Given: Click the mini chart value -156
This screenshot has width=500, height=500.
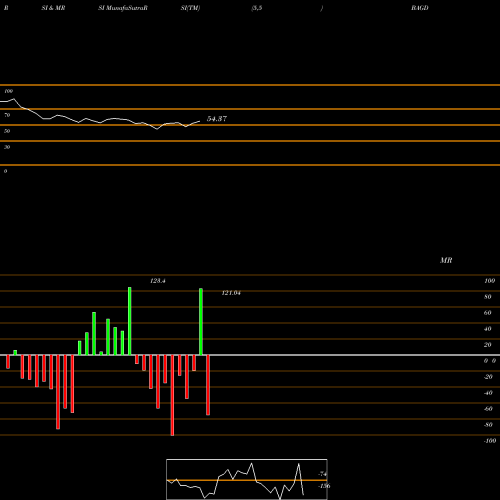Looking at the screenshot, I should click(x=324, y=486).
